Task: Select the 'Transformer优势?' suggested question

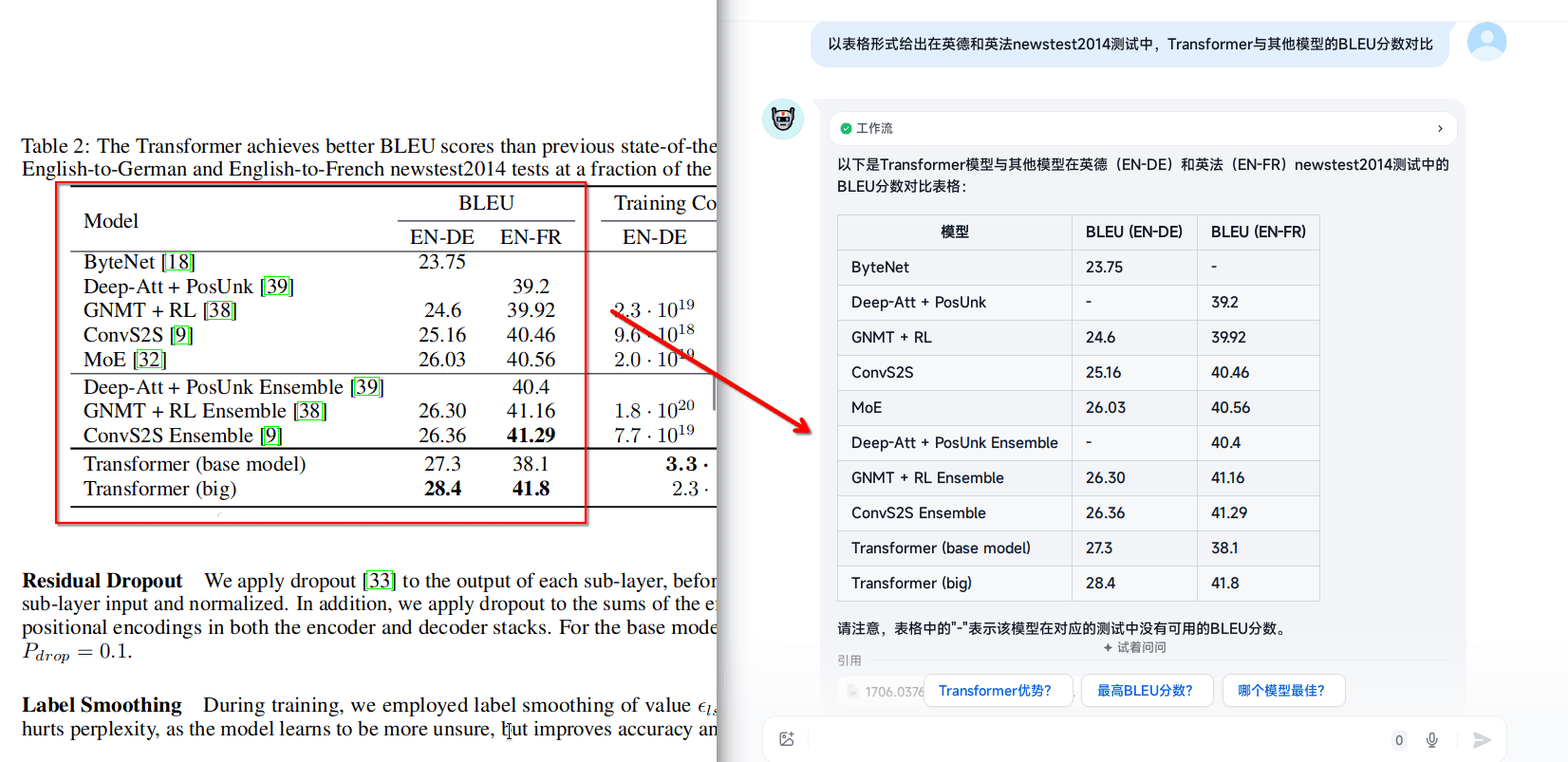Action: (997, 691)
